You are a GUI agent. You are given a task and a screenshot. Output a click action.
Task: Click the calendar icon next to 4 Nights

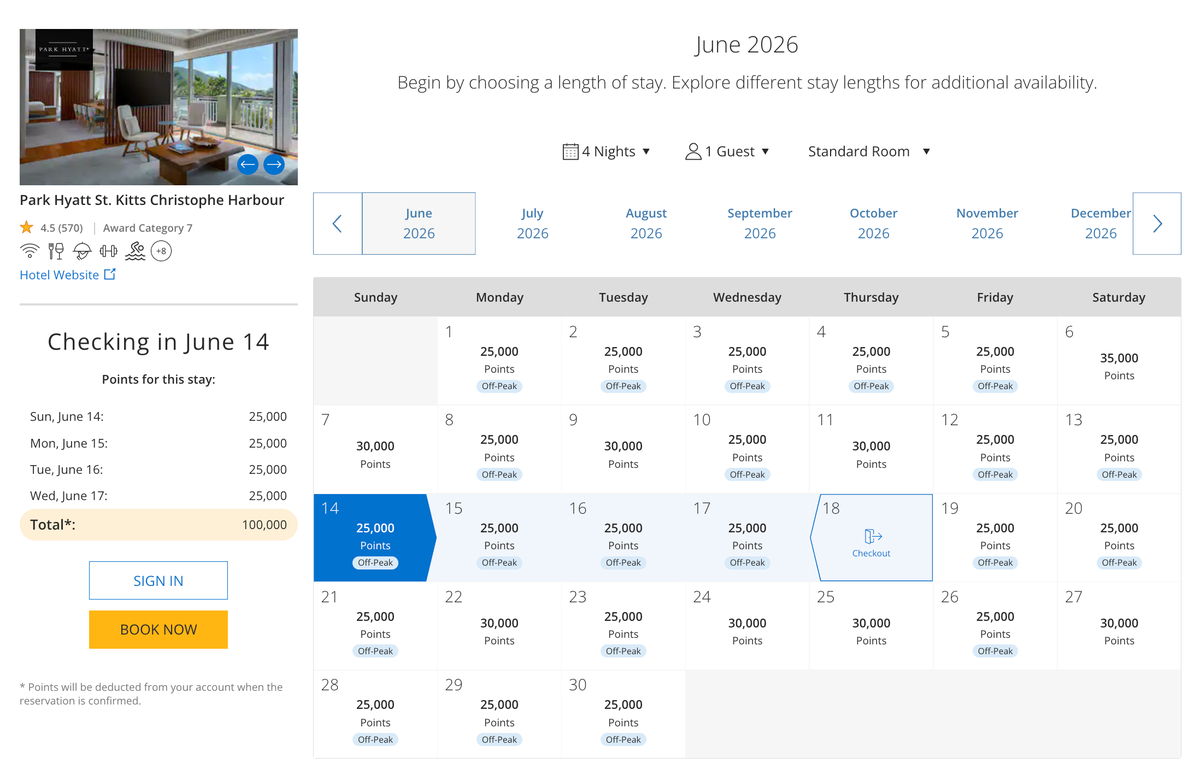[571, 151]
